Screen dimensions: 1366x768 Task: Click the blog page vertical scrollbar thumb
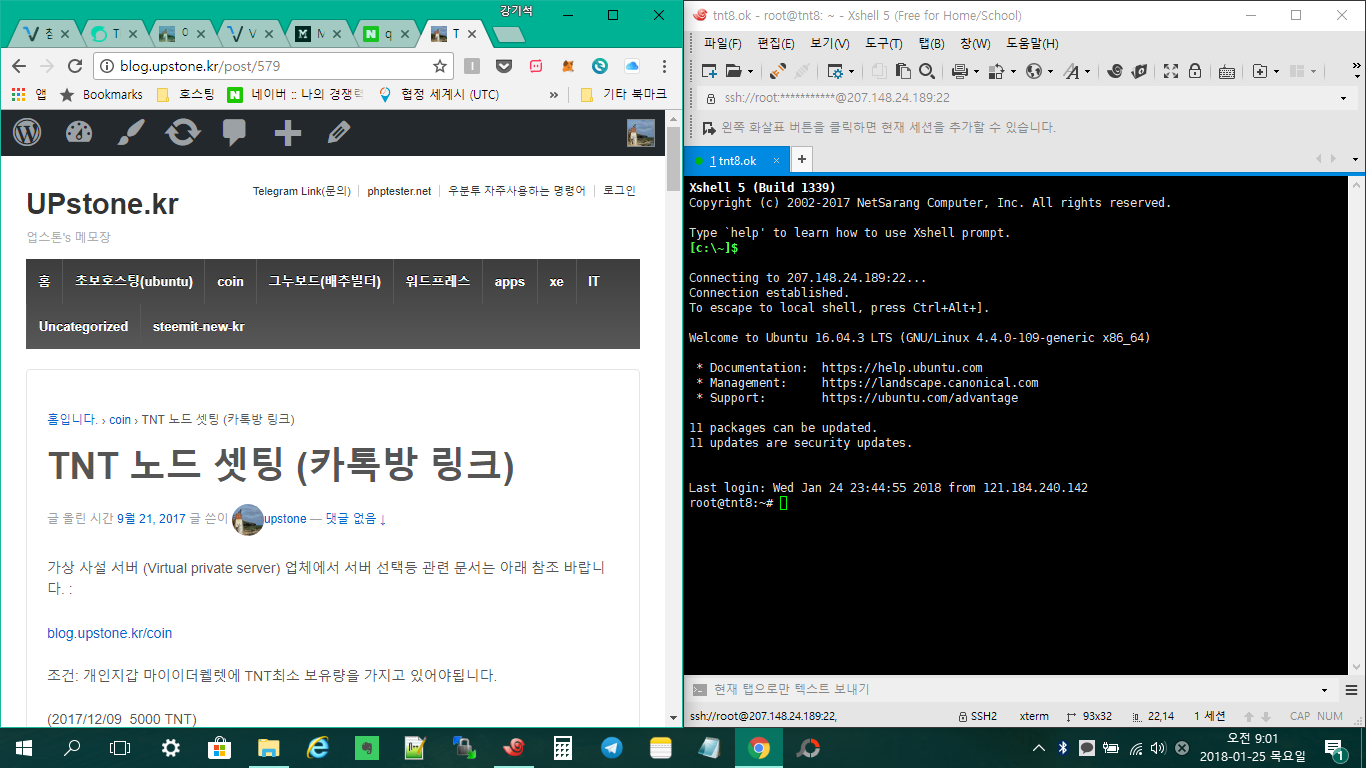pos(674,161)
